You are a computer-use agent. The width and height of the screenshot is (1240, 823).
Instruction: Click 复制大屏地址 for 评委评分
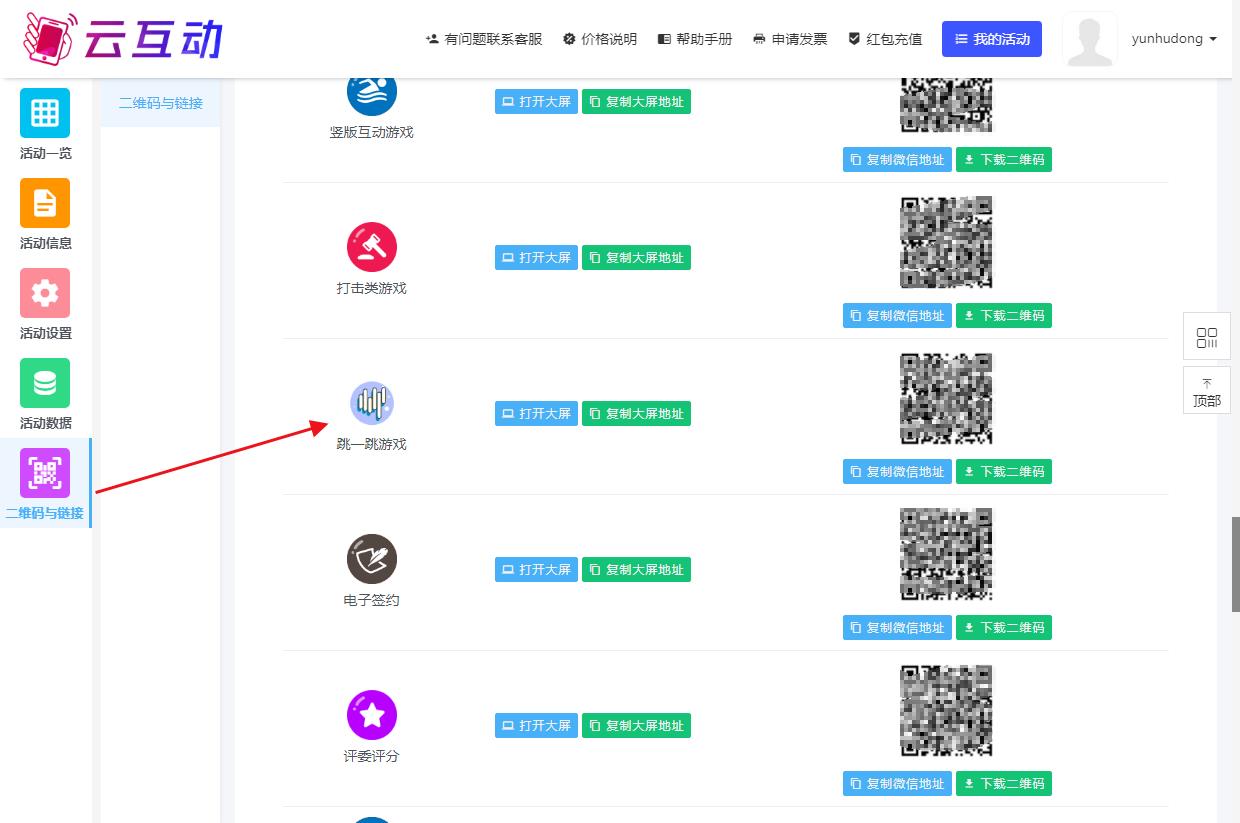click(x=636, y=726)
